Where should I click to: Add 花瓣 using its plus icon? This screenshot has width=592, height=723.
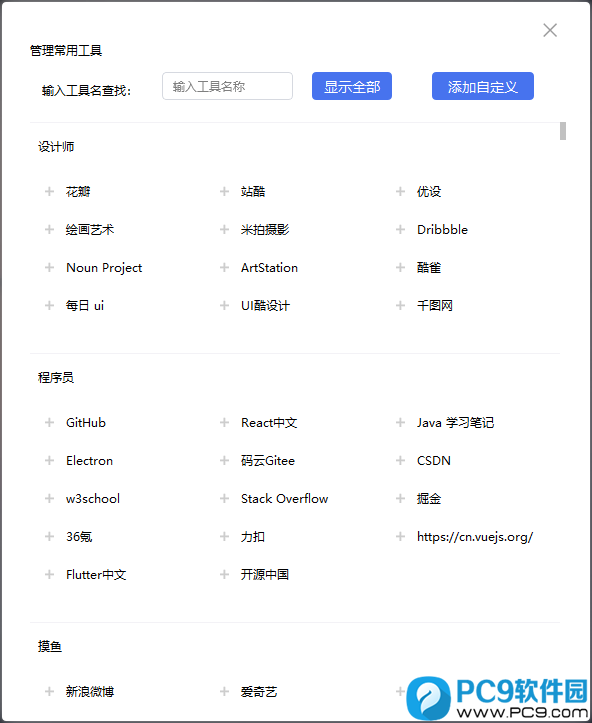click(49, 191)
